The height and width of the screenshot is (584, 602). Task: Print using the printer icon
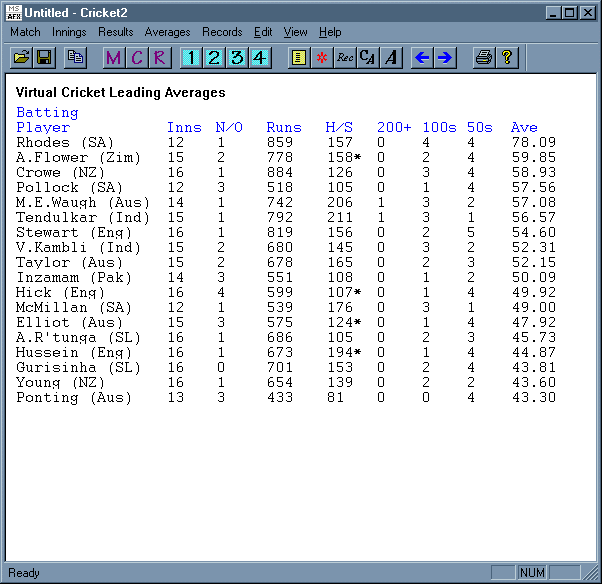coord(483,58)
